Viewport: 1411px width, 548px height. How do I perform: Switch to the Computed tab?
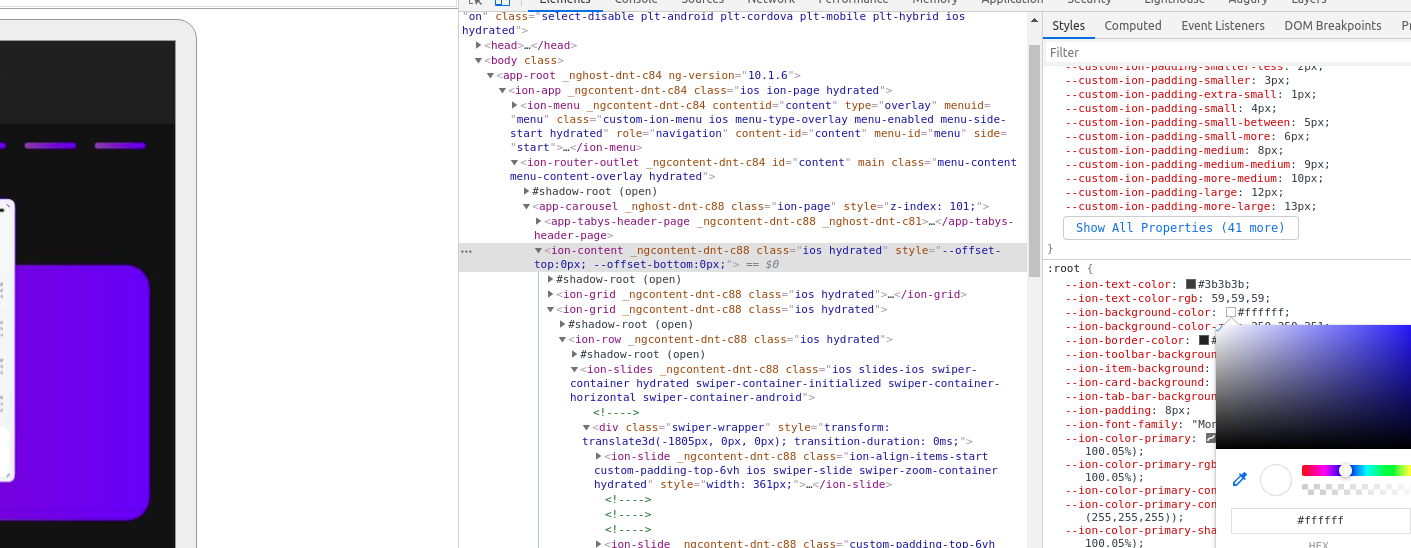pos(1133,26)
